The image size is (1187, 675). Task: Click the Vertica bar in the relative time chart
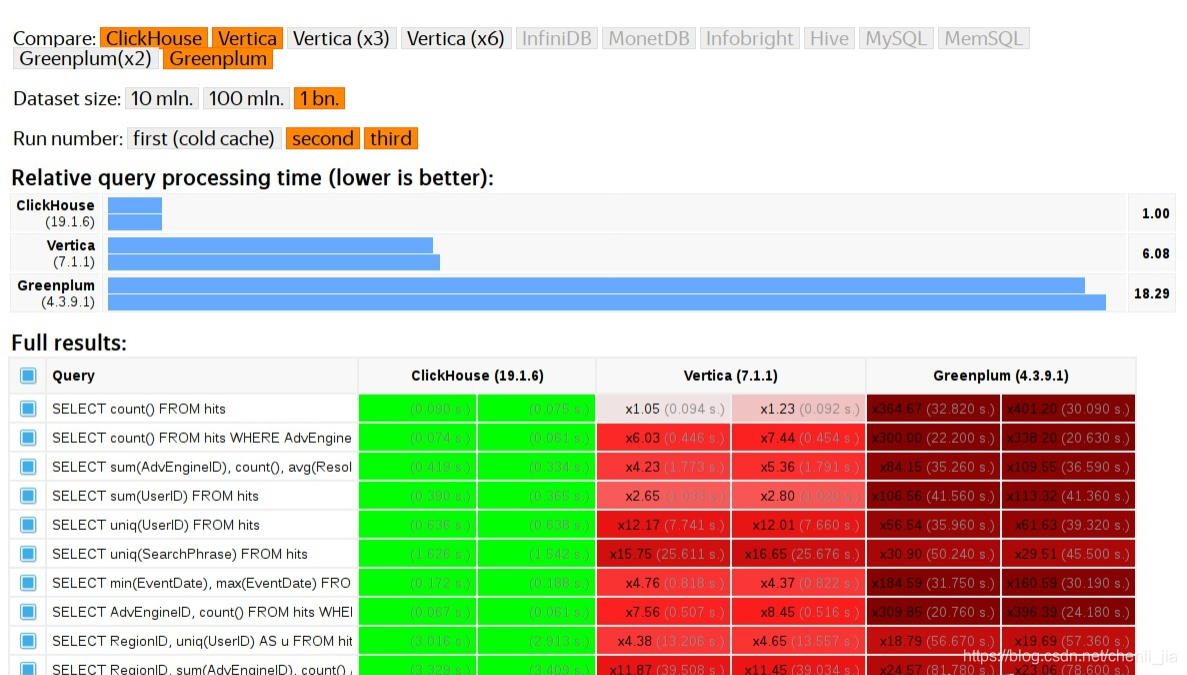pyautogui.click(x=273, y=254)
